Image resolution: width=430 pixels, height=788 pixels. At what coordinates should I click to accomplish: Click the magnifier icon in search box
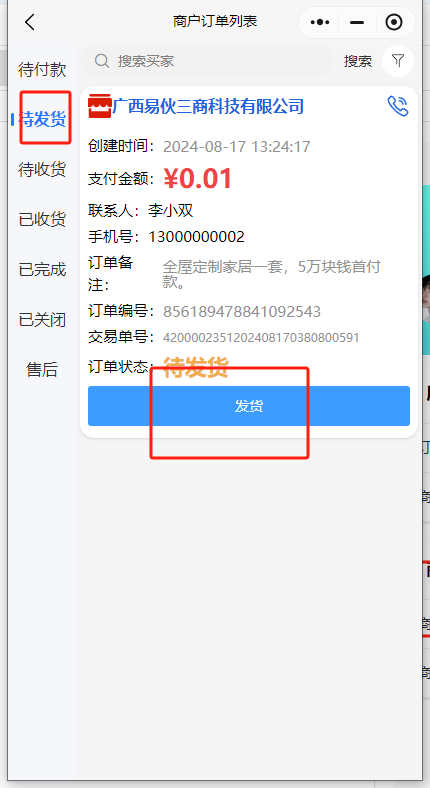coord(102,61)
